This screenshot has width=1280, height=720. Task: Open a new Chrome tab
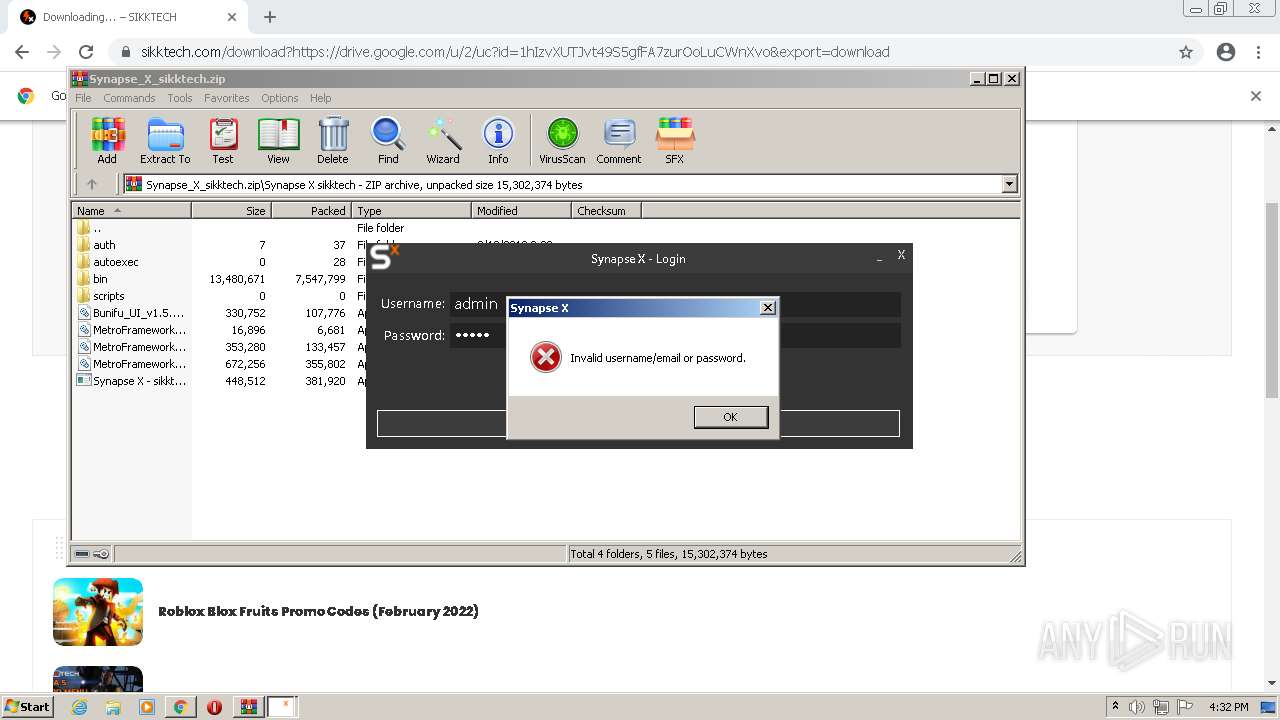click(x=270, y=17)
